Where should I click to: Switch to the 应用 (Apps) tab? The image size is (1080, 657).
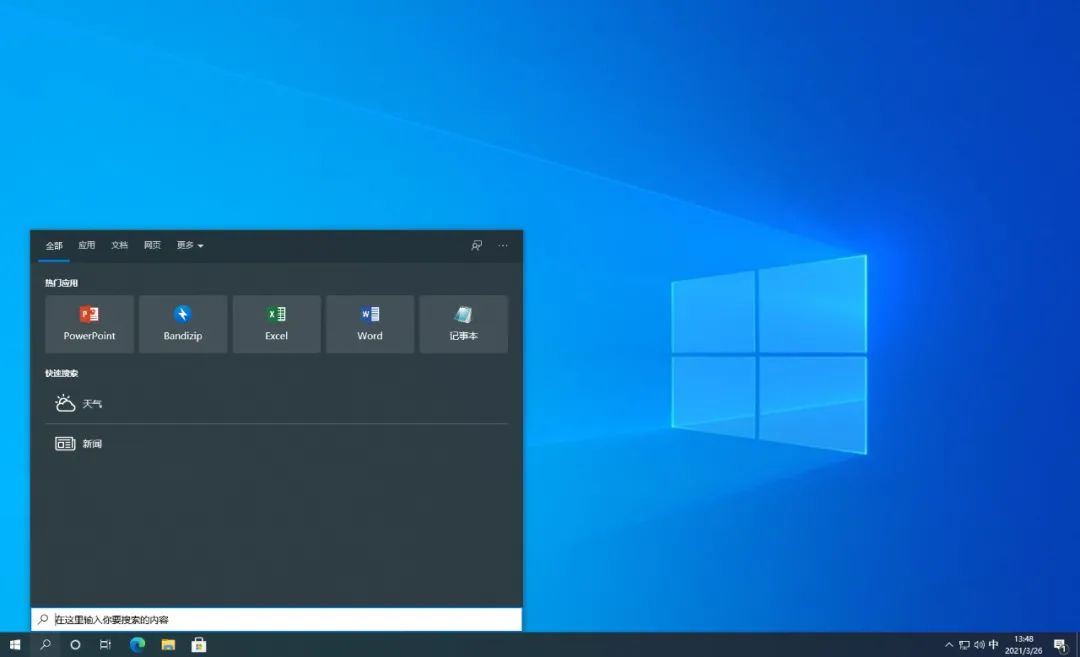click(x=87, y=245)
